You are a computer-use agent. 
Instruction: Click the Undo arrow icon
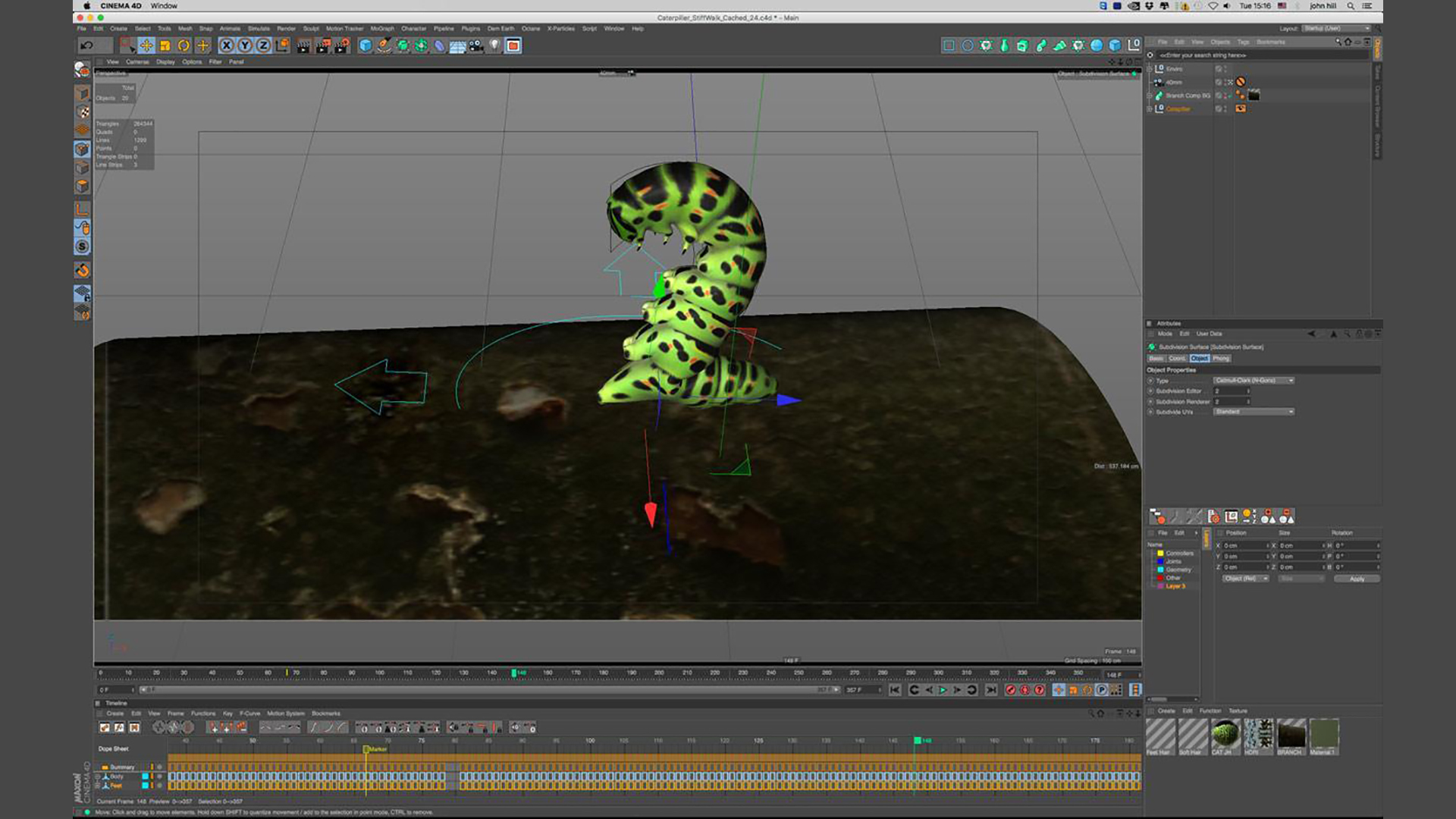point(86,45)
